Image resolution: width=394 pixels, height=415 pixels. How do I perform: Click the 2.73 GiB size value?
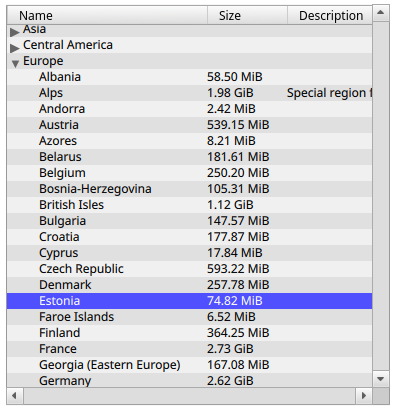(230, 349)
